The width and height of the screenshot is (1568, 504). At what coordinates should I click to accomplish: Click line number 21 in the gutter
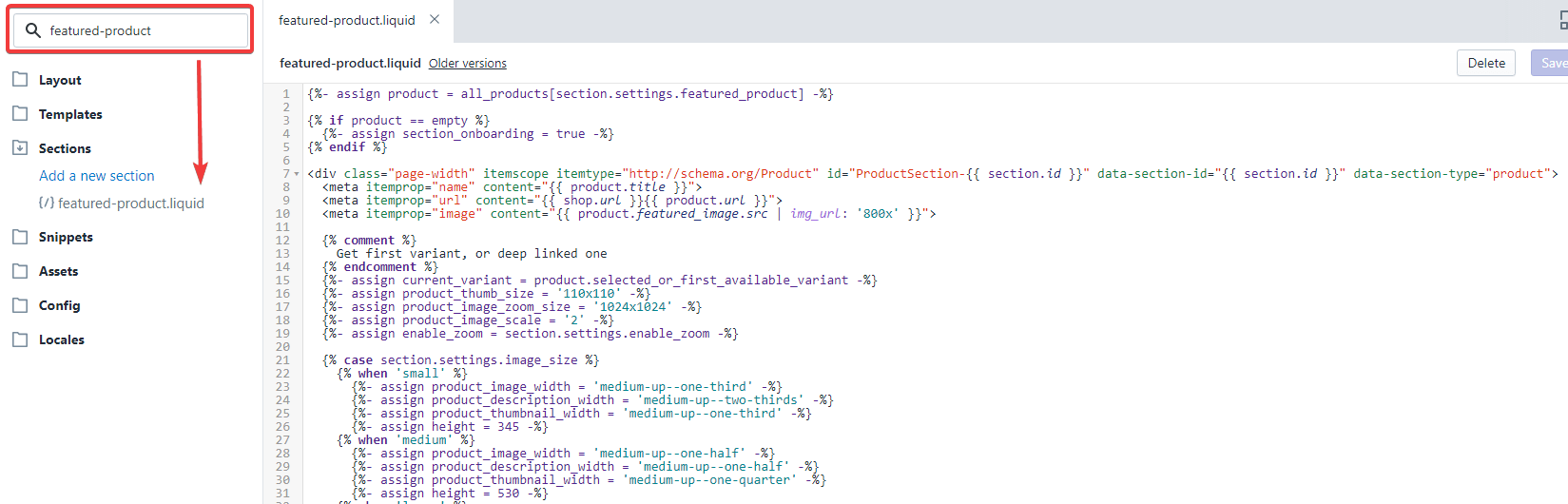[282, 360]
